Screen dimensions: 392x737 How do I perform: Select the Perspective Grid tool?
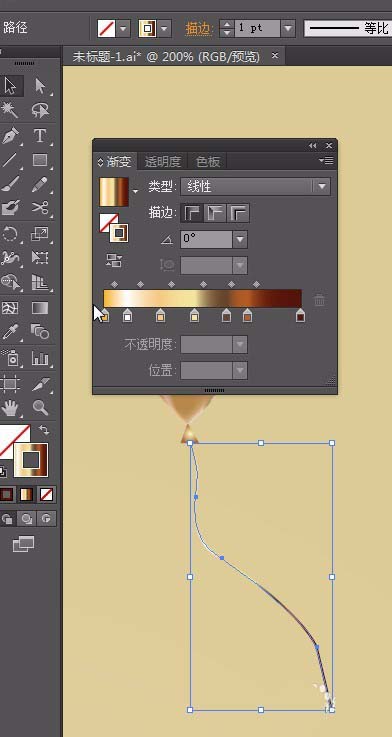click(x=40, y=282)
